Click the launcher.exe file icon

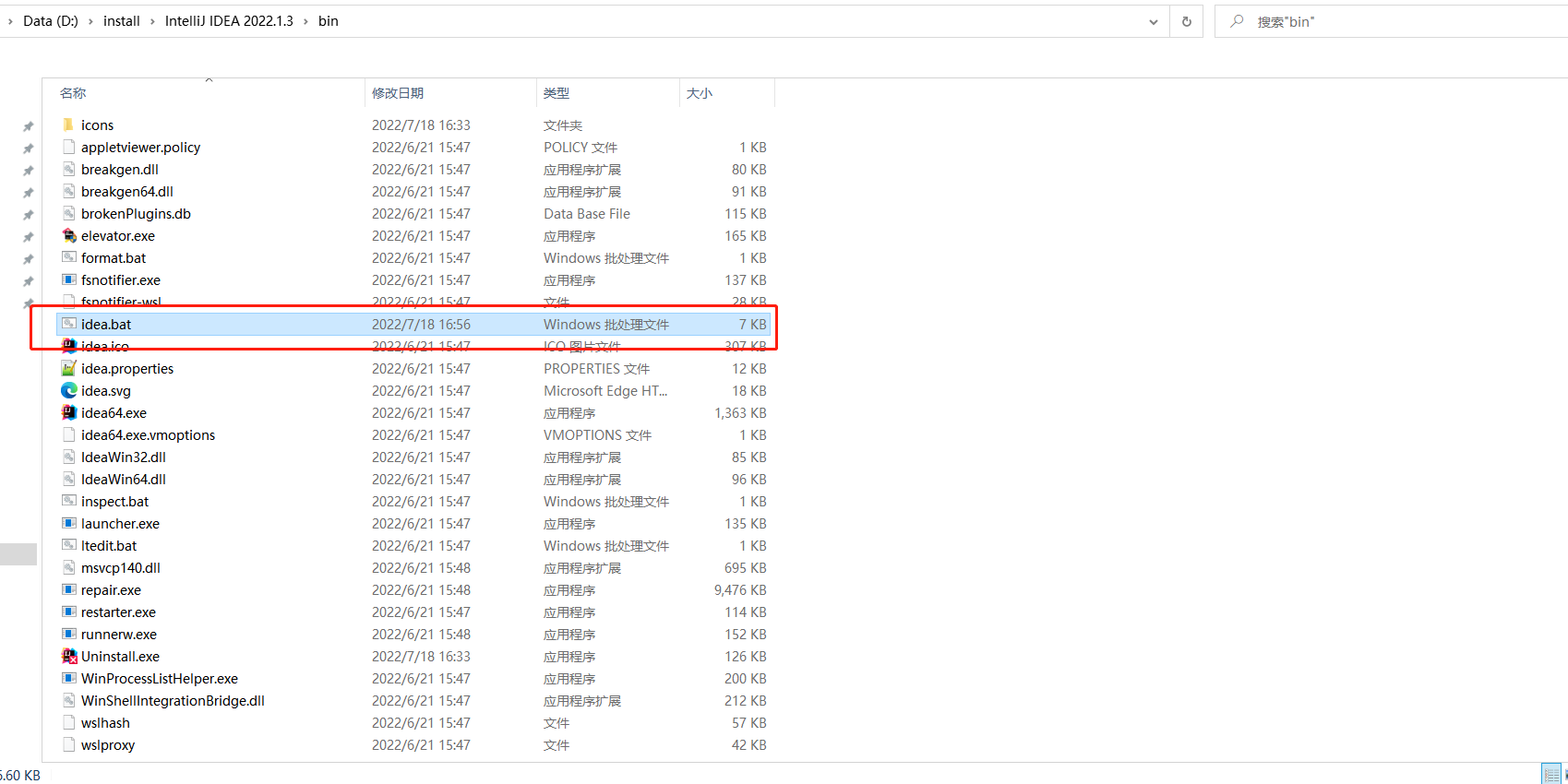click(x=68, y=523)
